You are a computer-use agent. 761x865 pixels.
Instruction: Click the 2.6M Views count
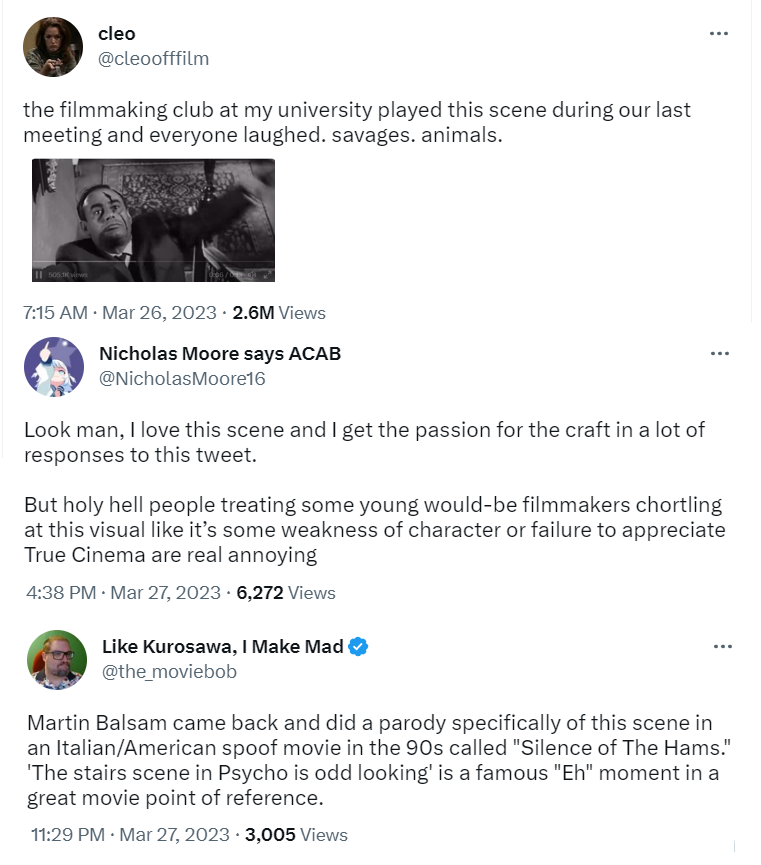pos(279,312)
